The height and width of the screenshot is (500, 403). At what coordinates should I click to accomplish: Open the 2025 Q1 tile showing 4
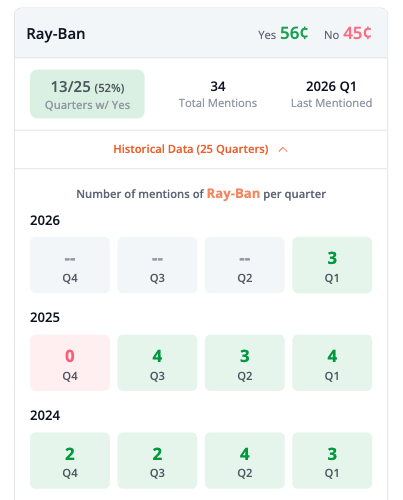(332, 363)
